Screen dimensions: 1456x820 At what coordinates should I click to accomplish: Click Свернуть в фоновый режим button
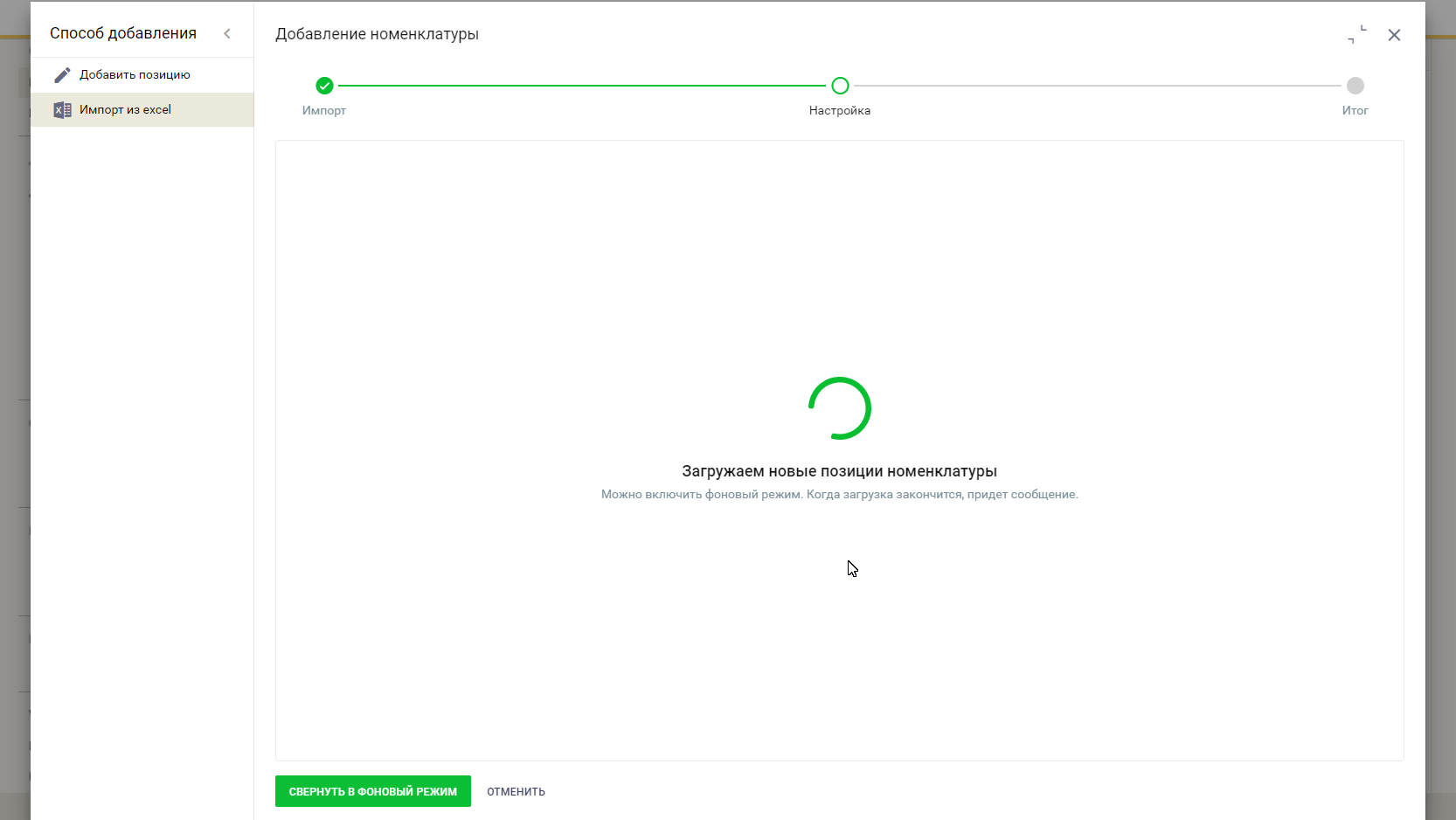[373, 791]
